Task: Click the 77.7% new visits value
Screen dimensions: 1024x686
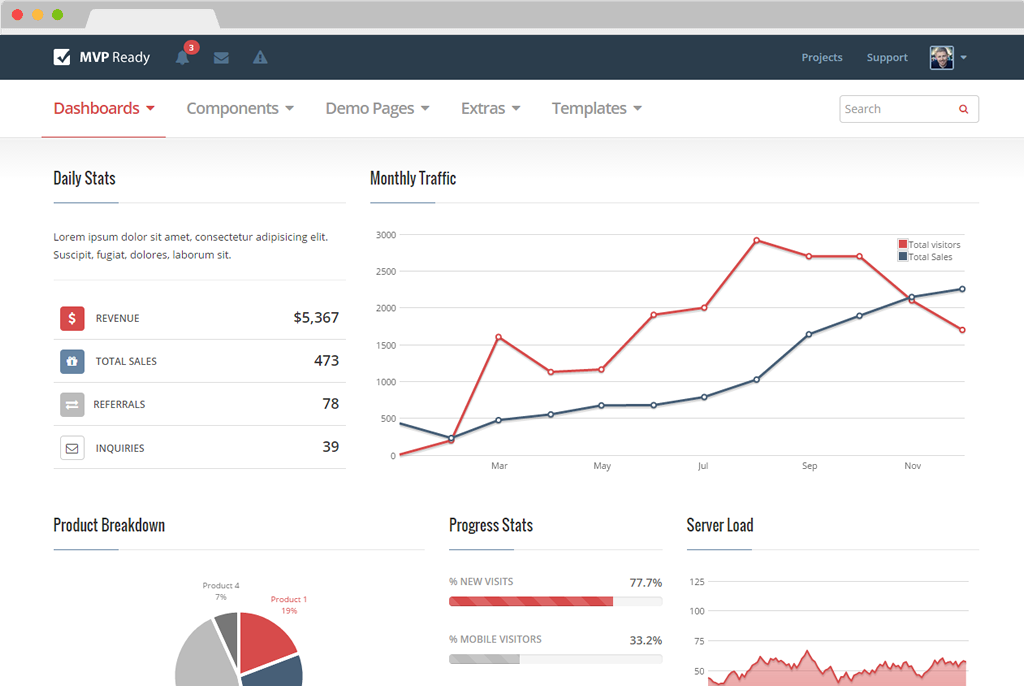Action: 645,582
